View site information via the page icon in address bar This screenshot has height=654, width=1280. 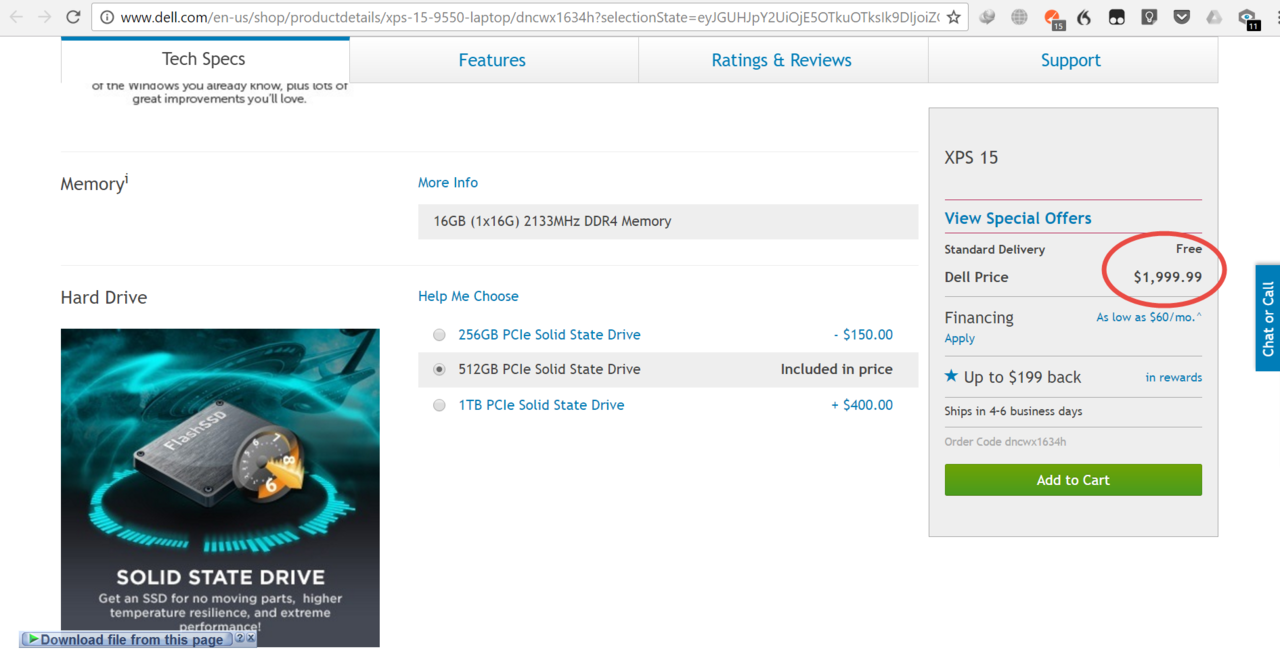click(x=106, y=17)
